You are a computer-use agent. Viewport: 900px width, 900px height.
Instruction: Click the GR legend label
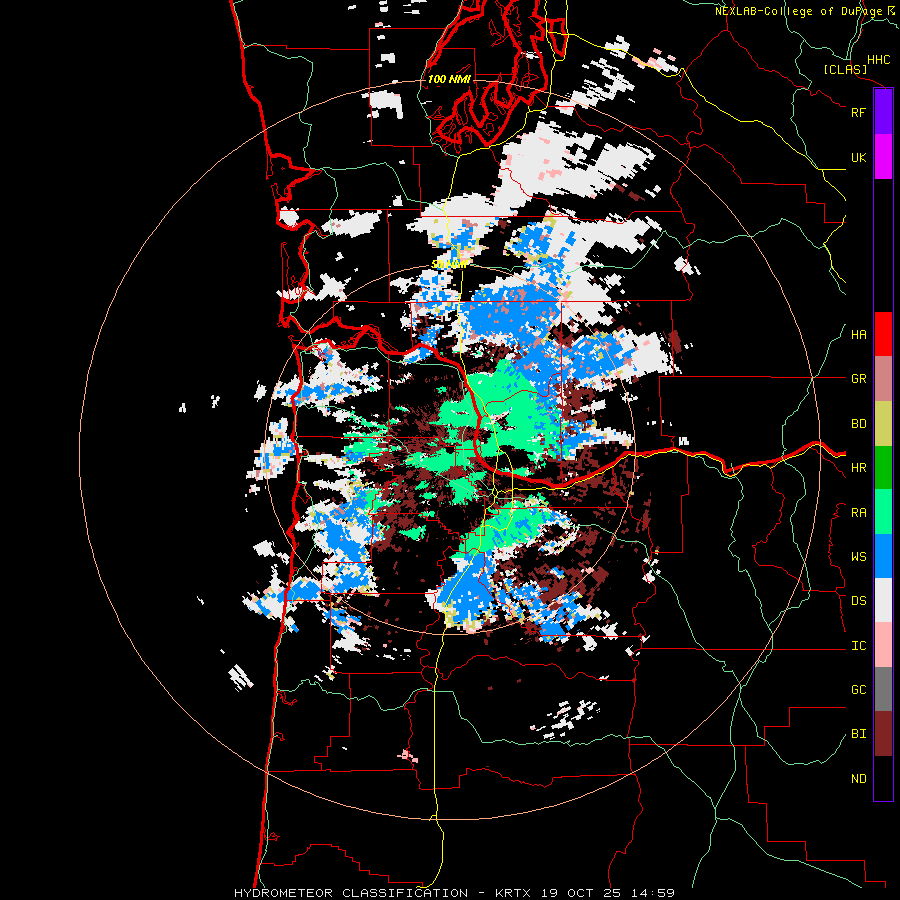pyautogui.click(x=858, y=379)
